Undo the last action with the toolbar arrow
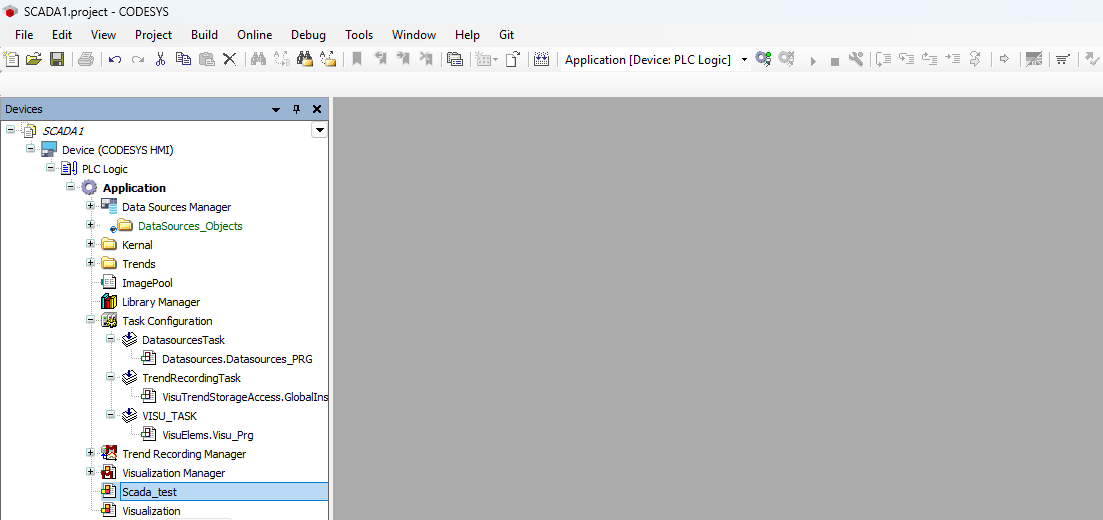This screenshot has width=1103, height=520. [x=115, y=60]
